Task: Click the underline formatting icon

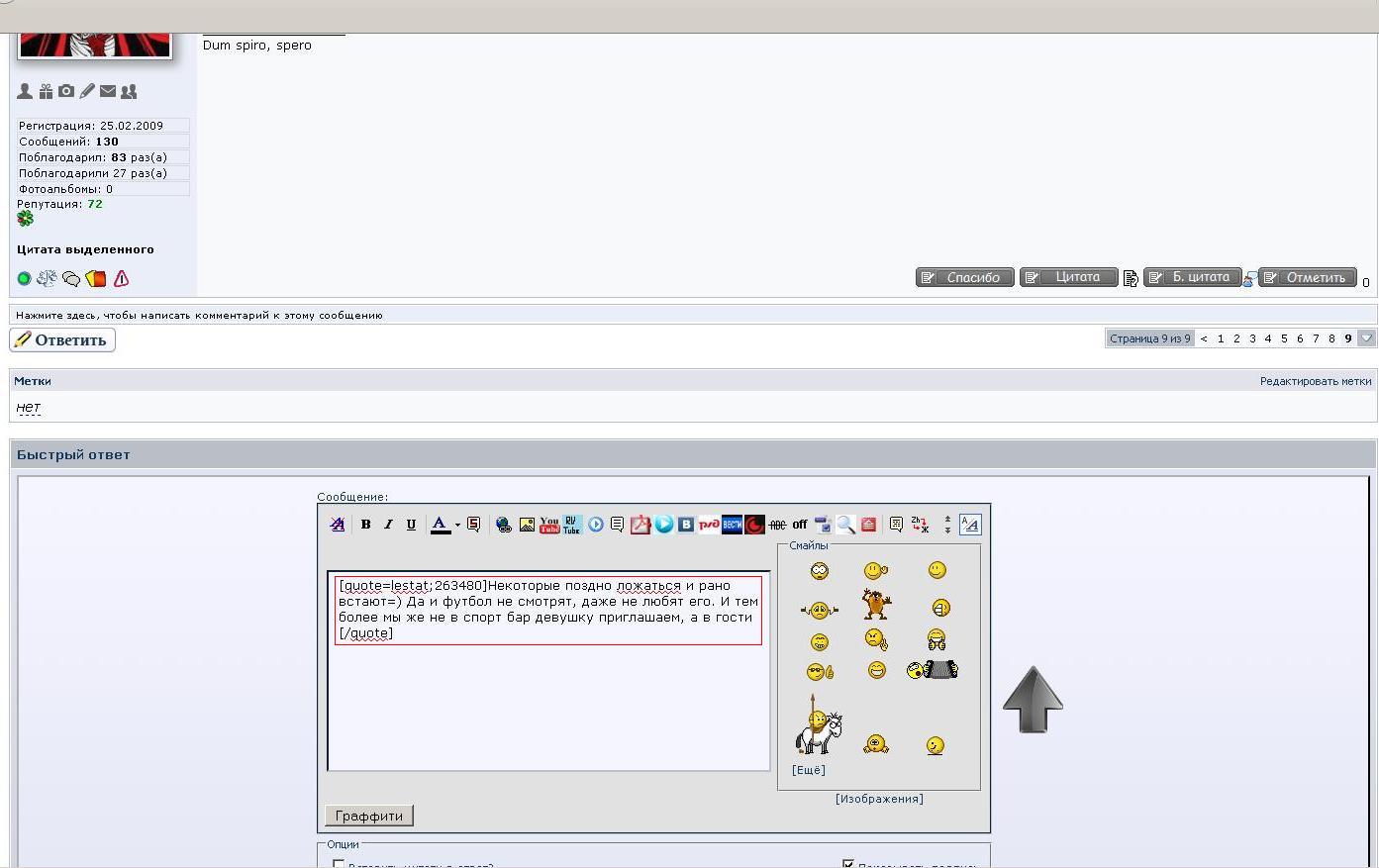Action: (411, 525)
